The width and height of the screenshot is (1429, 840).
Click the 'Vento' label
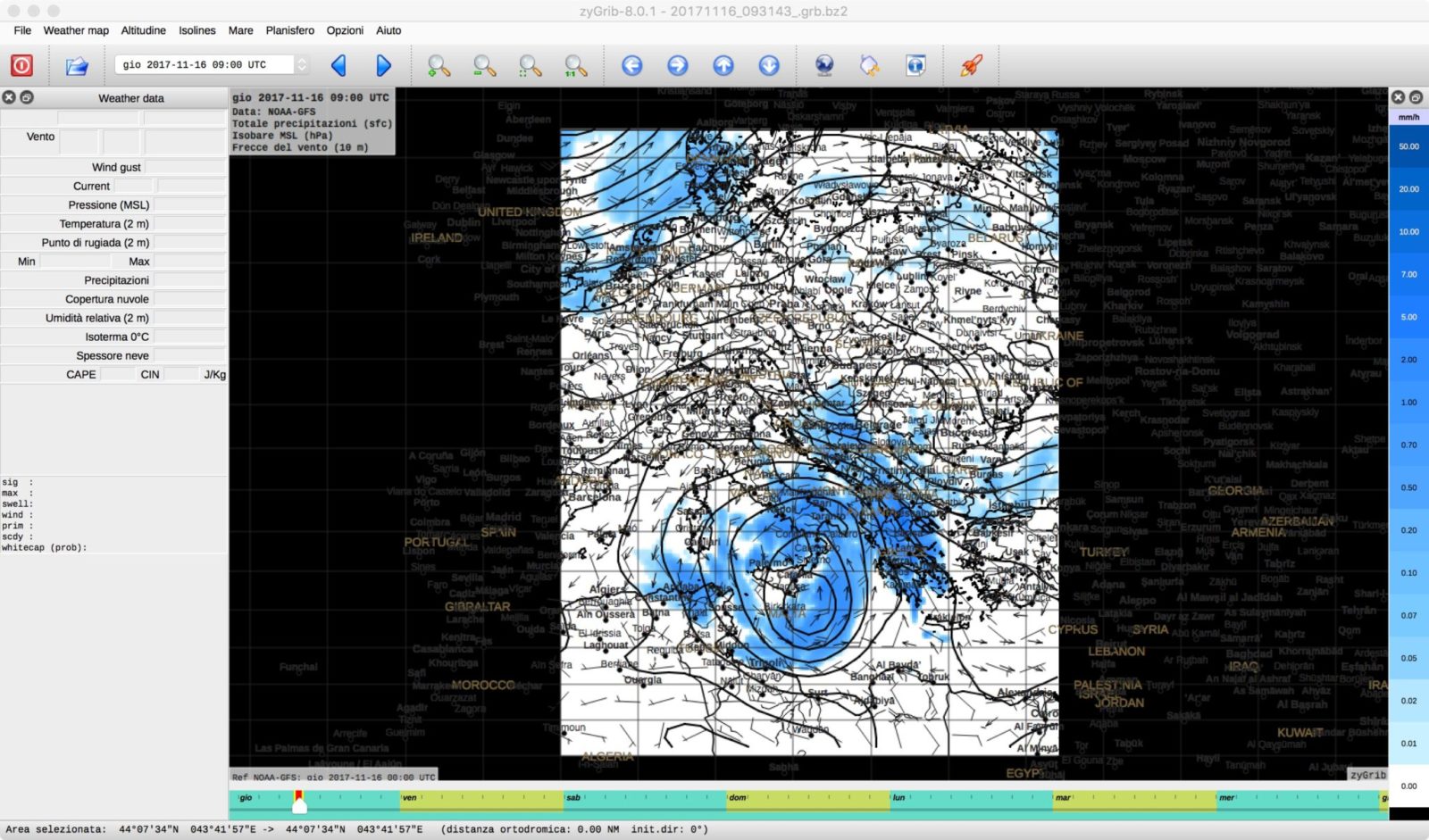click(x=40, y=137)
